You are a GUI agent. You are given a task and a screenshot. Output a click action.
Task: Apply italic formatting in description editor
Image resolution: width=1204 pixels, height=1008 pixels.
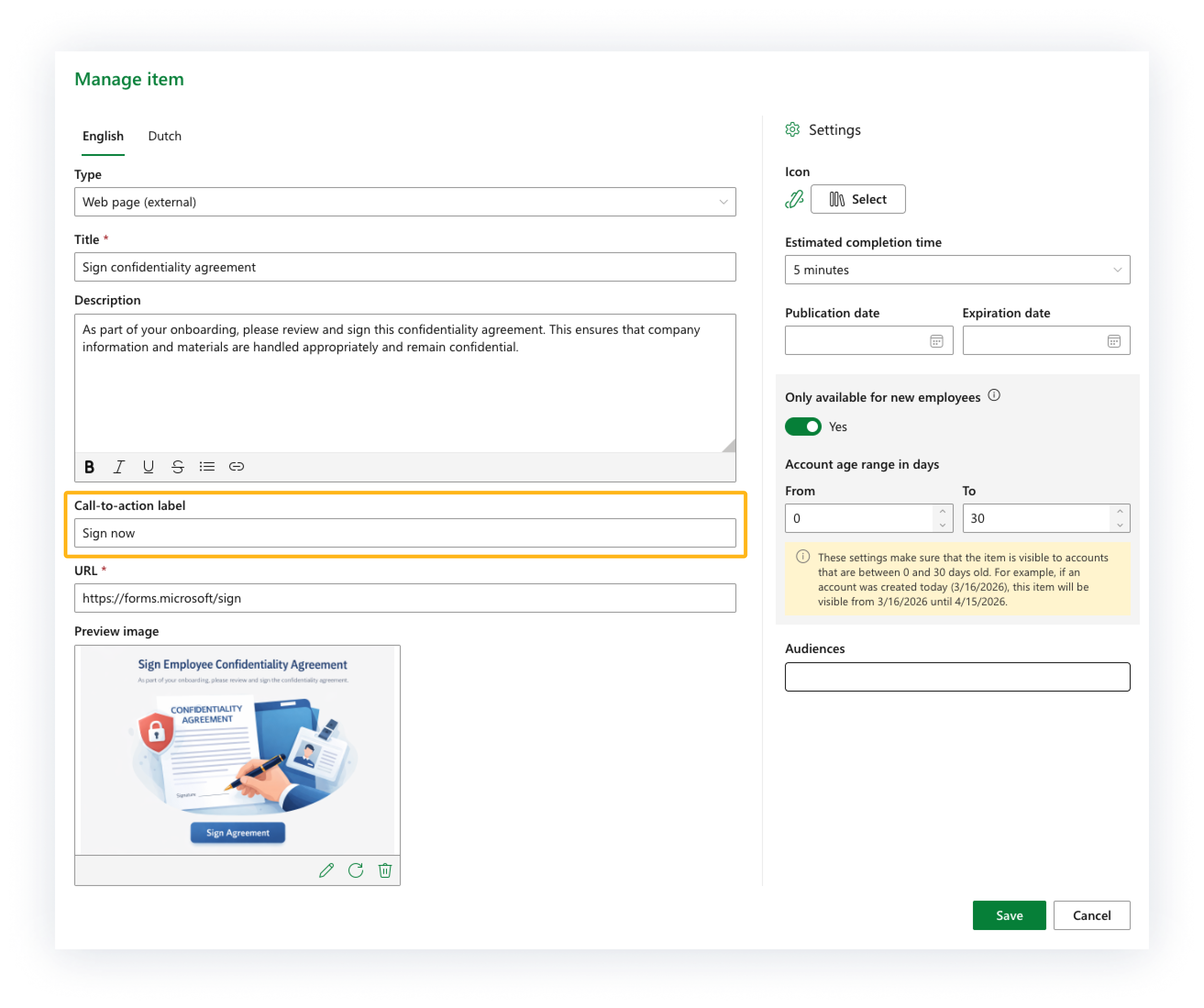[119, 467]
